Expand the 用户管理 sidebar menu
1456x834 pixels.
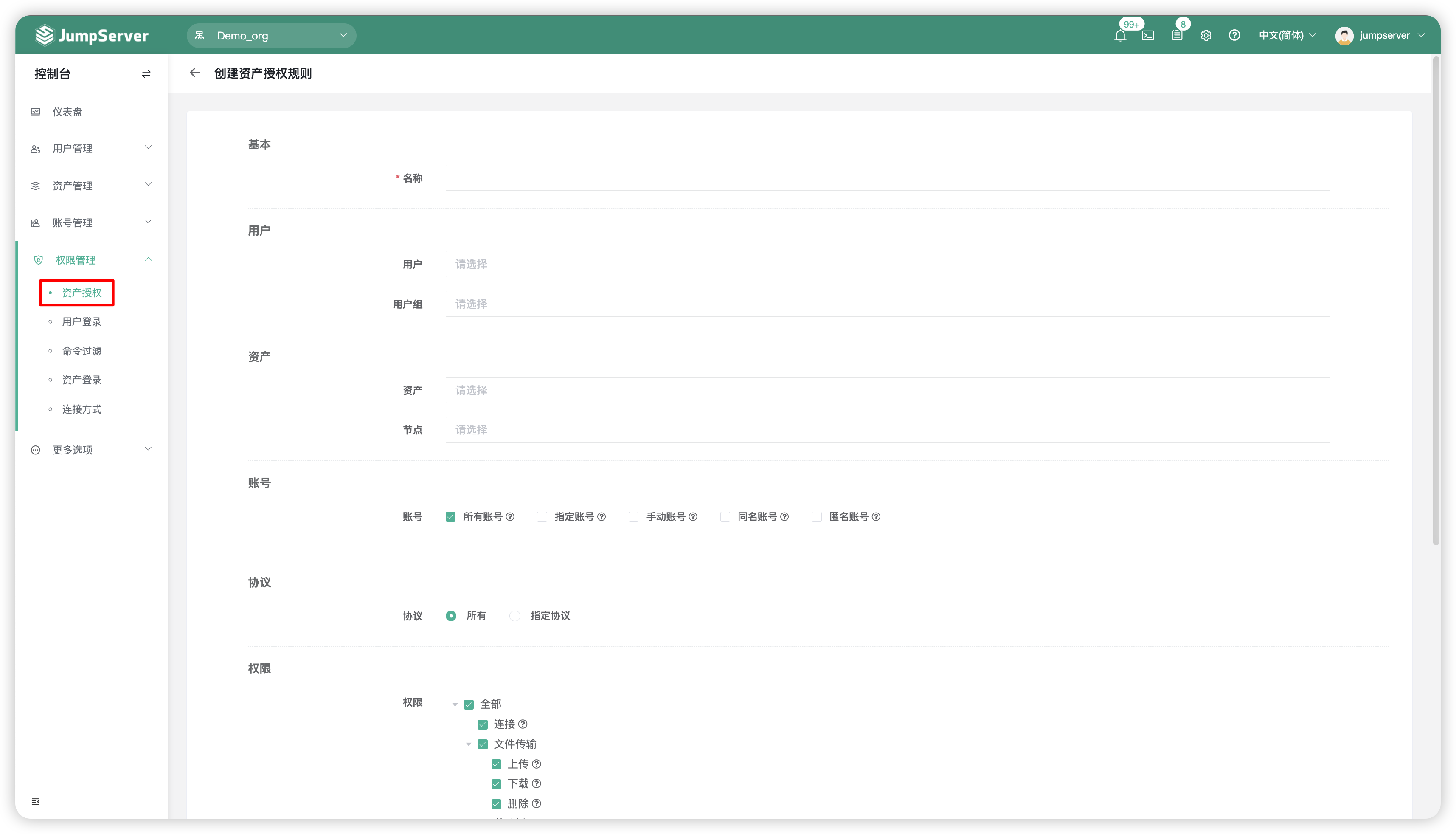[x=92, y=148]
